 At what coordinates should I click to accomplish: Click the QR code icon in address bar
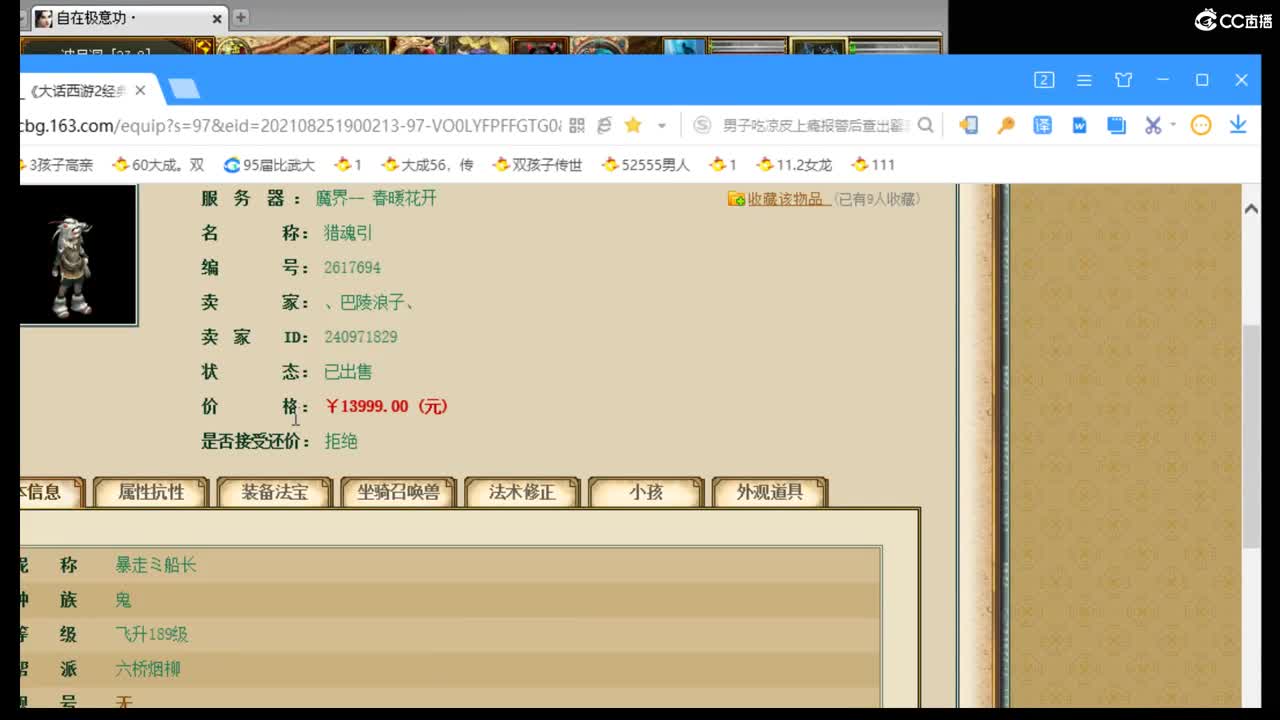577,125
